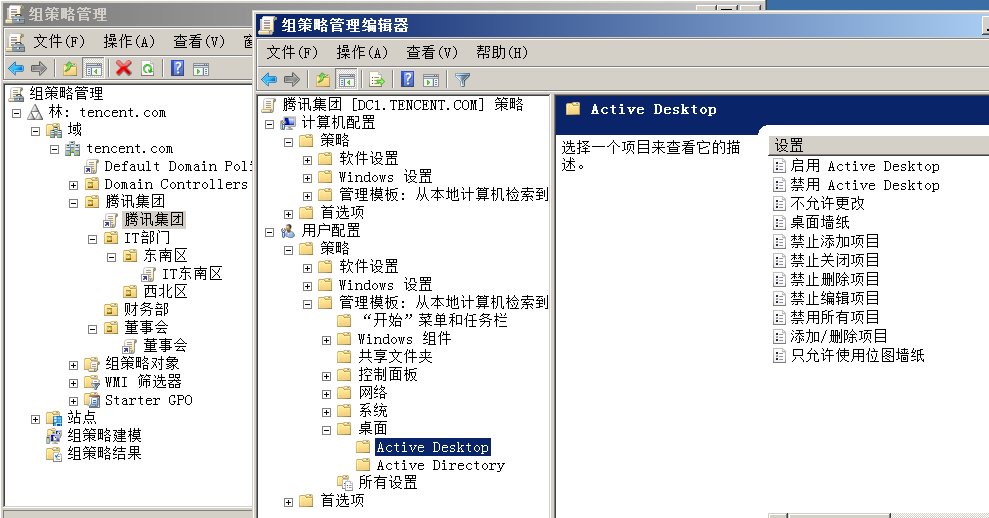Screen dimensions: 989x518
Task: Select 财务部 organizational unit
Action: click(146, 310)
